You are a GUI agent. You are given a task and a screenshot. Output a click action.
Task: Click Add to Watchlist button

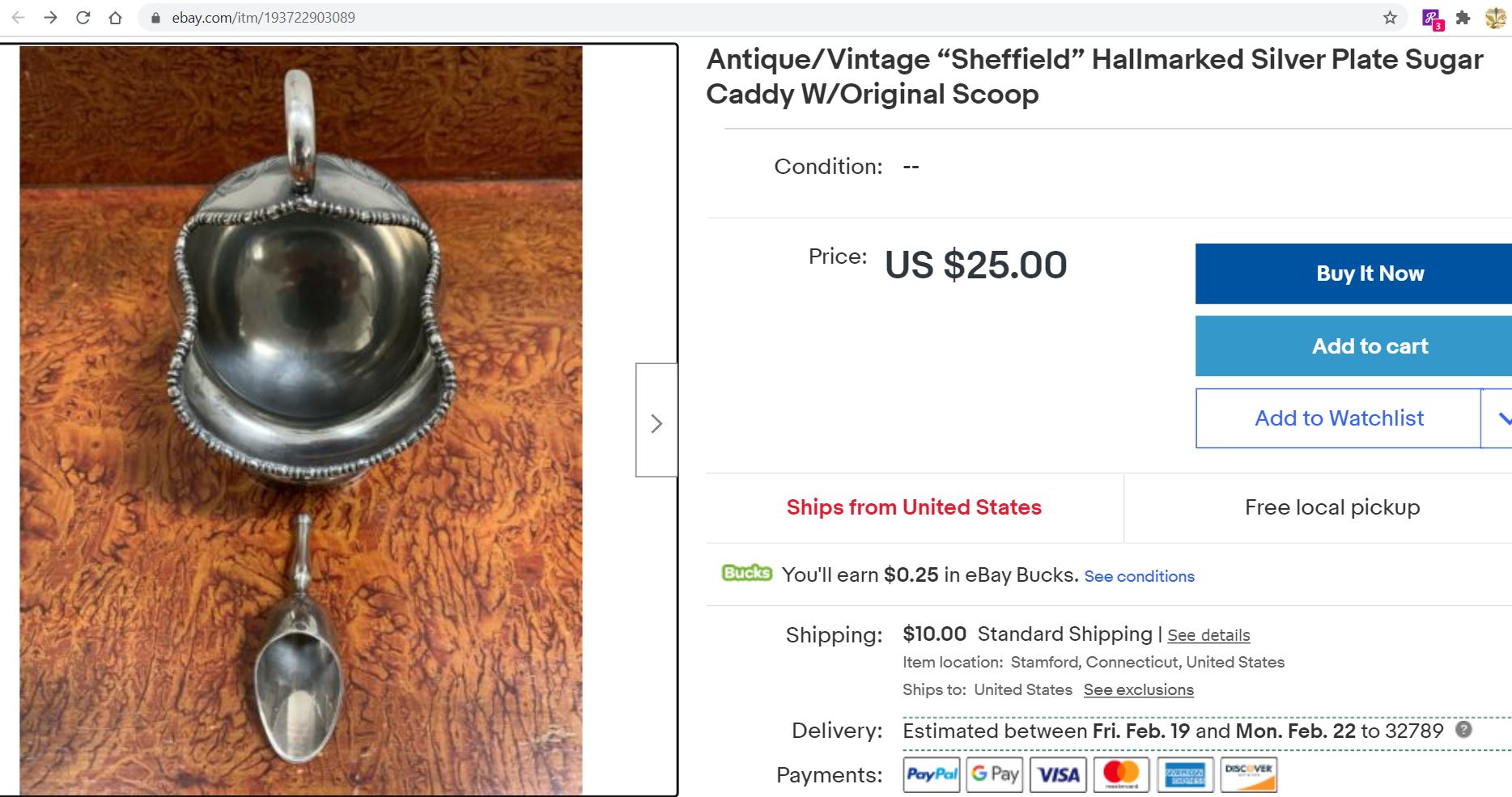1338,418
